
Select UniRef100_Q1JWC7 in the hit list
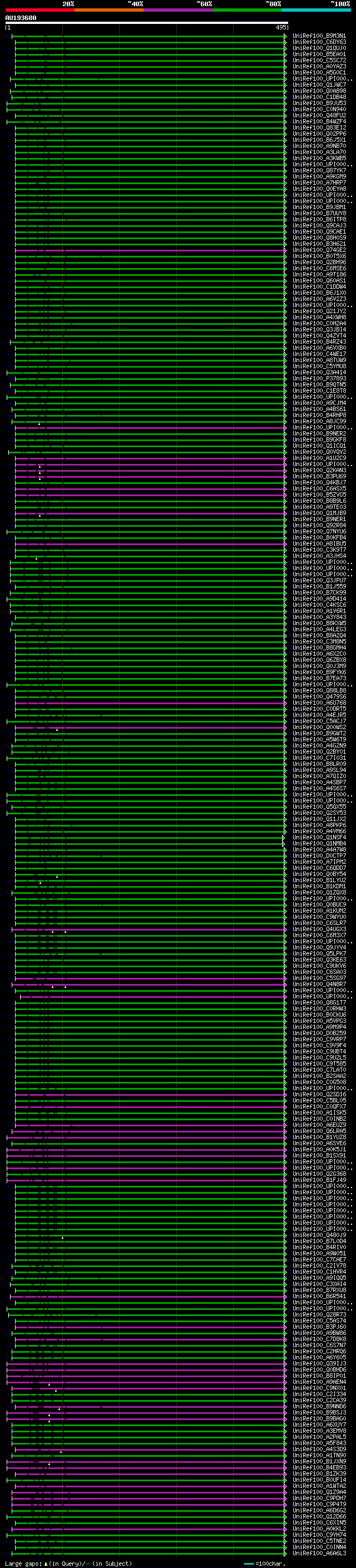click(319, 85)
